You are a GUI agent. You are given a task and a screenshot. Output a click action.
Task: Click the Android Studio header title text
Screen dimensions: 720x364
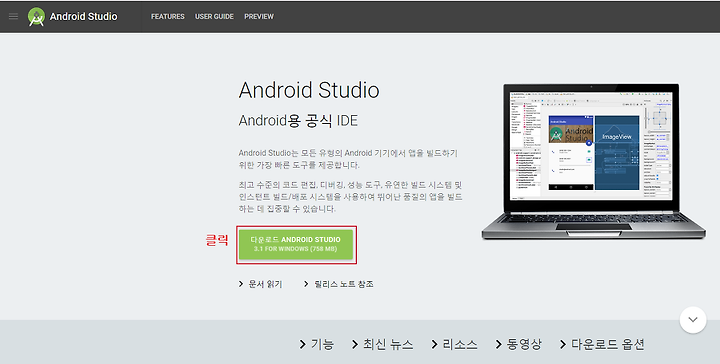(x=84, y=17)
